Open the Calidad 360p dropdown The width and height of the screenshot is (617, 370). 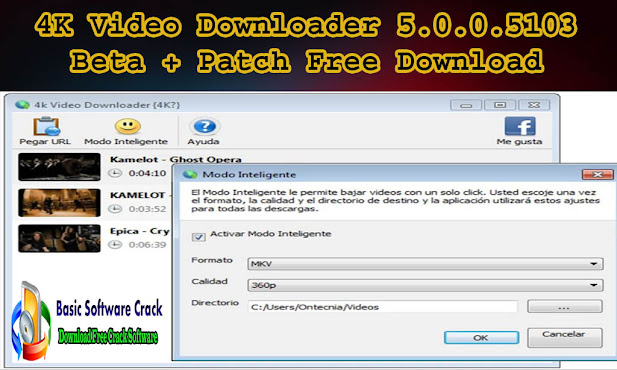point(425,285)
